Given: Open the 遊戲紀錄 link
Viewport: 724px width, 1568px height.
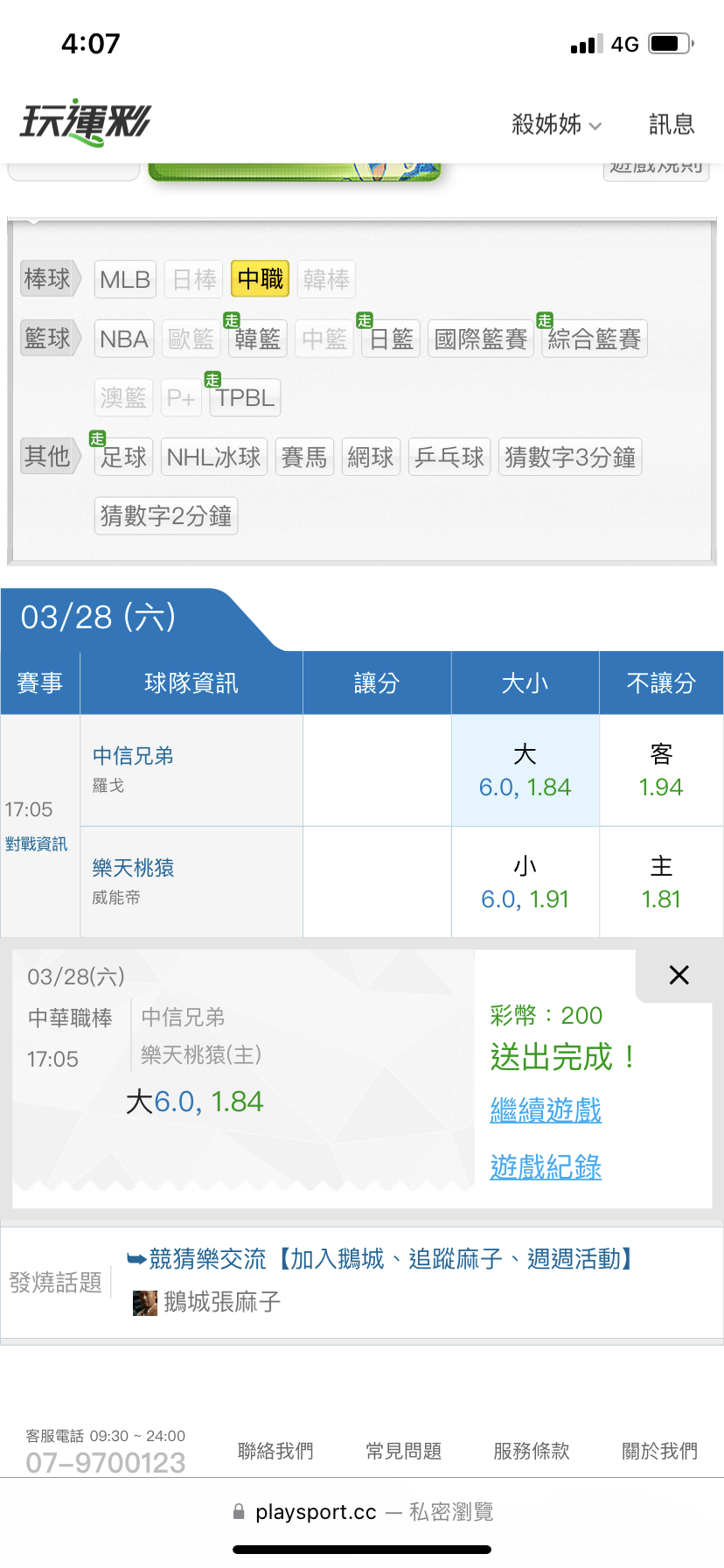Looking at the screenshot, I should point(546,1167).
